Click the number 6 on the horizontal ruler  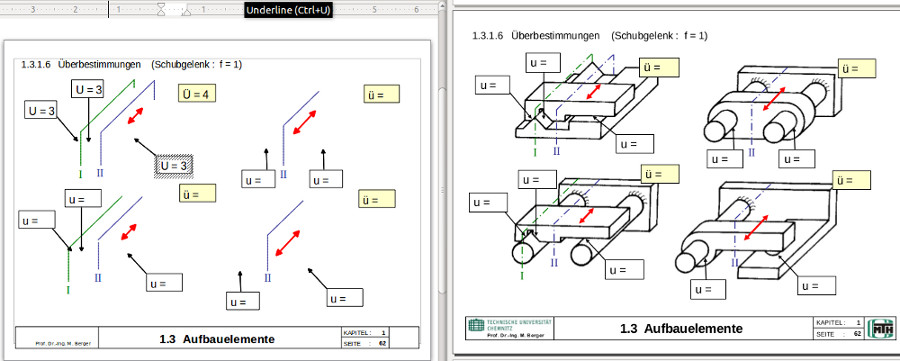click(x=416, y=10)
